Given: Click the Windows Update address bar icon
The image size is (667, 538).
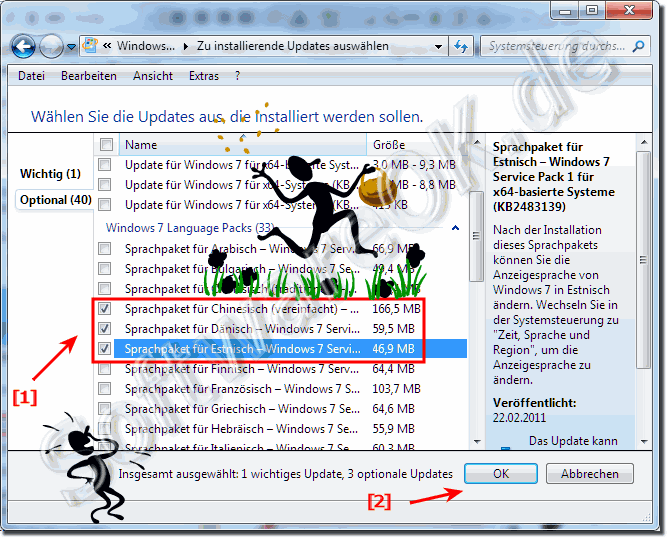Looking at the screenshot, I should pyautogui.click(x=90, y=46).
